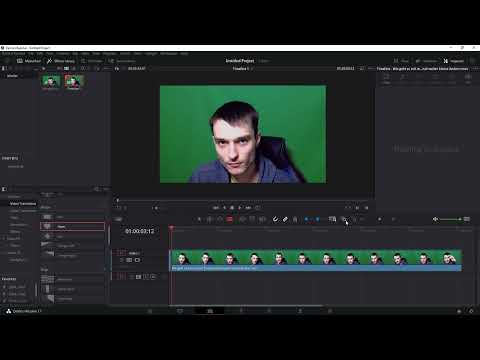Select the Selection Mode arrow tool

[199, 219]
